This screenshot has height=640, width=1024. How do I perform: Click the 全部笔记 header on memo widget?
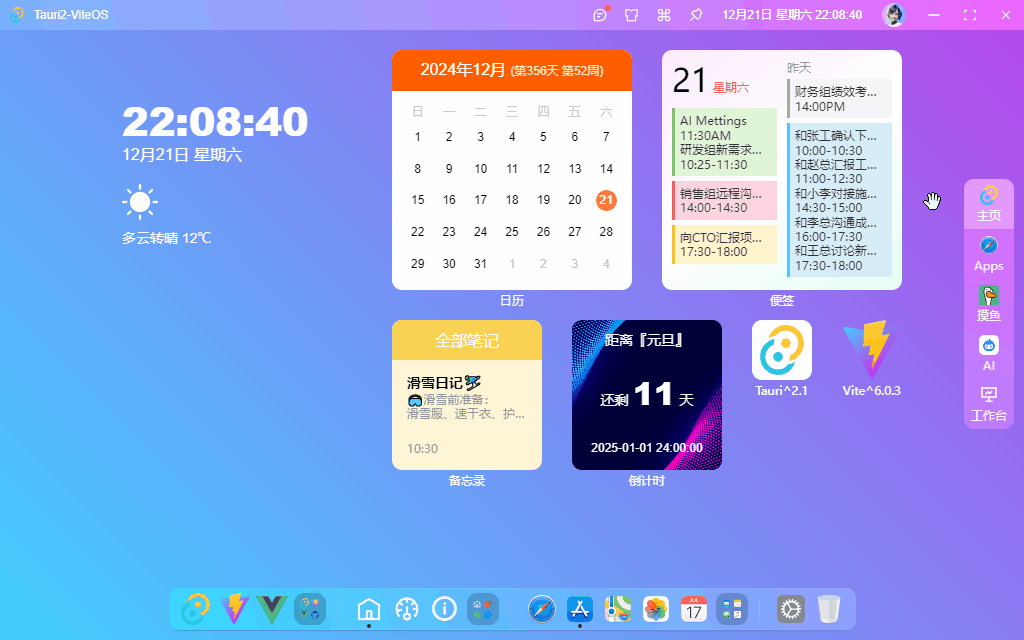click(467, 340)
